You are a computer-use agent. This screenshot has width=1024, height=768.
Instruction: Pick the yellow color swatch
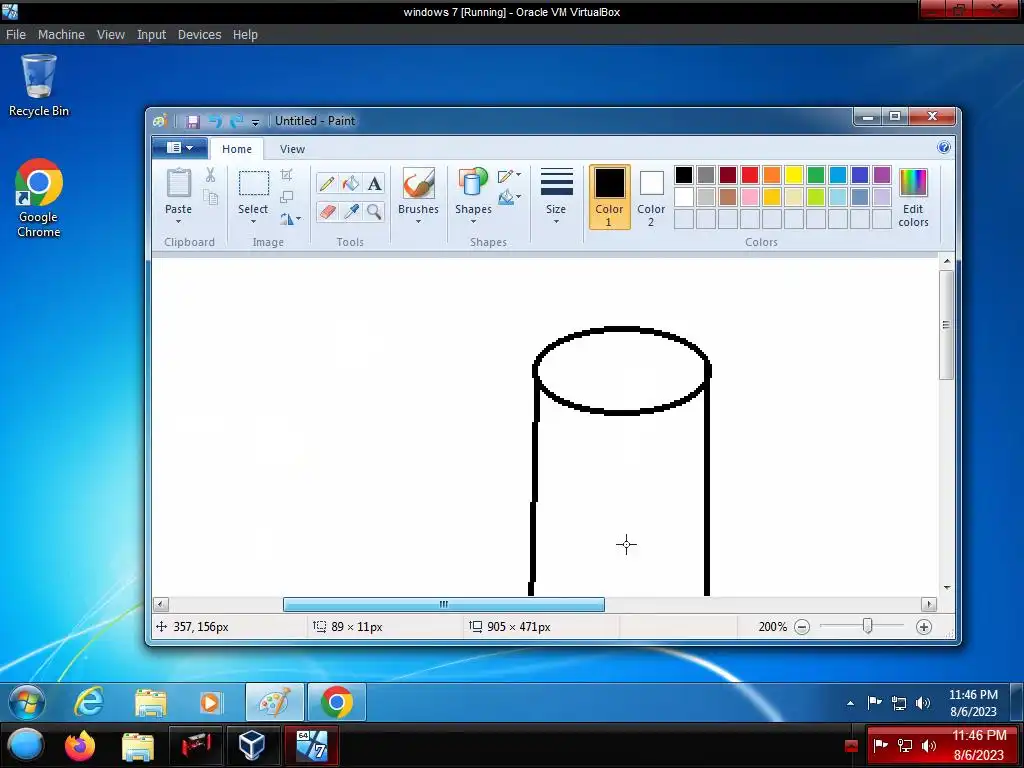(x=793, y=174)
